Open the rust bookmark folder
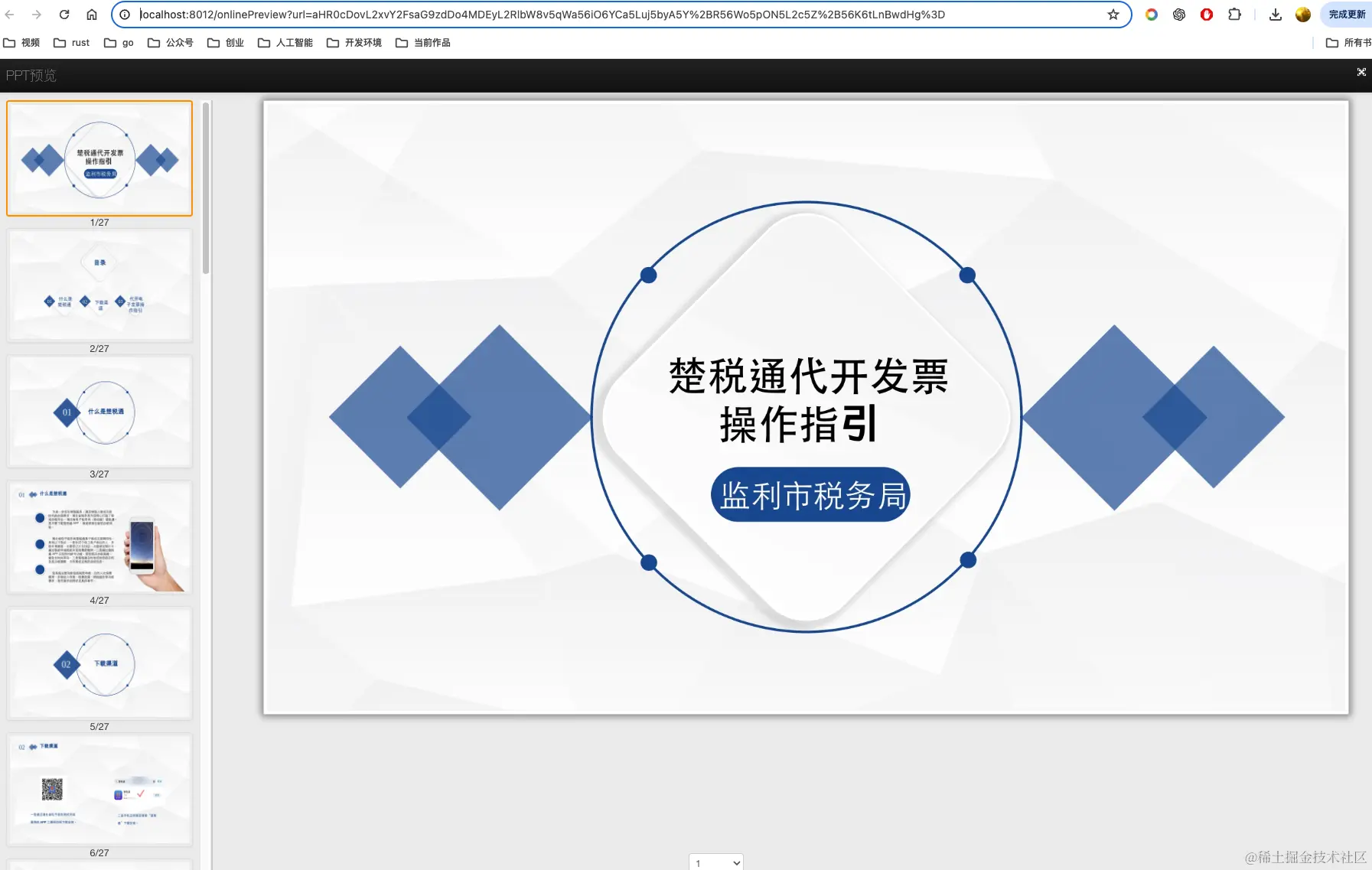The image size is (1372, 870). click(71, 43)
